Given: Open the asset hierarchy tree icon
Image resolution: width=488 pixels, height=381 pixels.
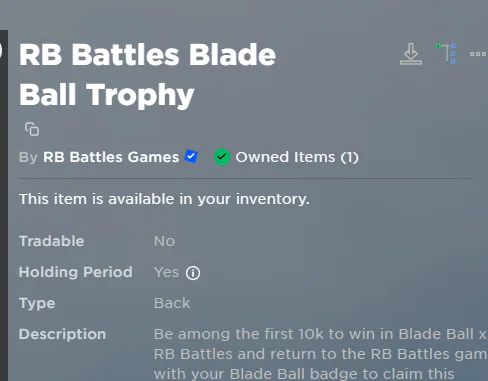Looking at the screenshot, I should click(446, 53).
